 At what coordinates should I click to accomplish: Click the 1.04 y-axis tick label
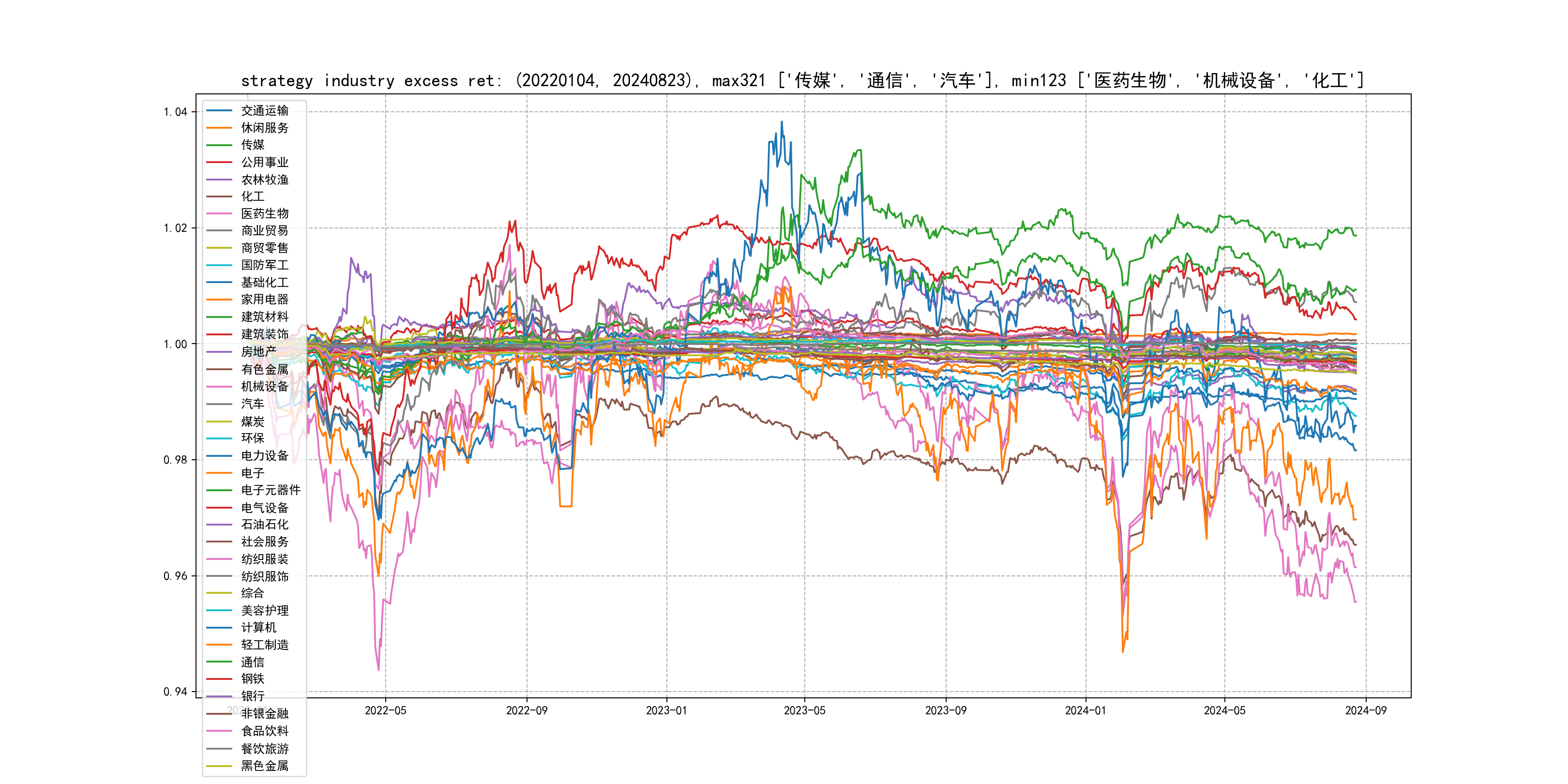click(x=175, y=111)
